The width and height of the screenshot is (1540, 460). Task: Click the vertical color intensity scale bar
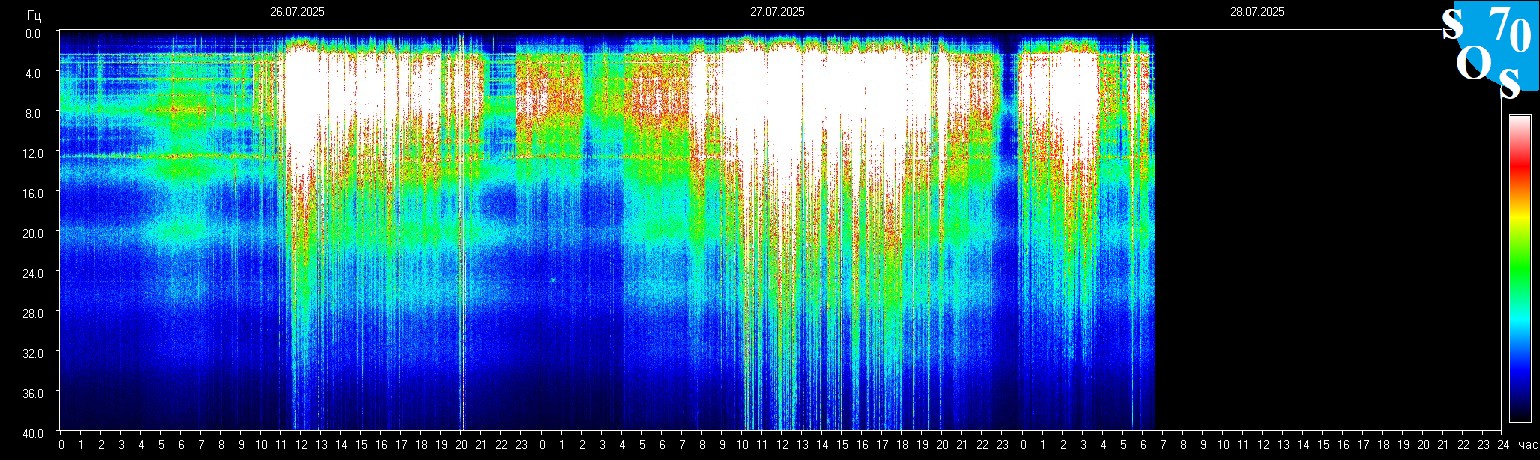pyautogui.click(x=1520, y=268)
